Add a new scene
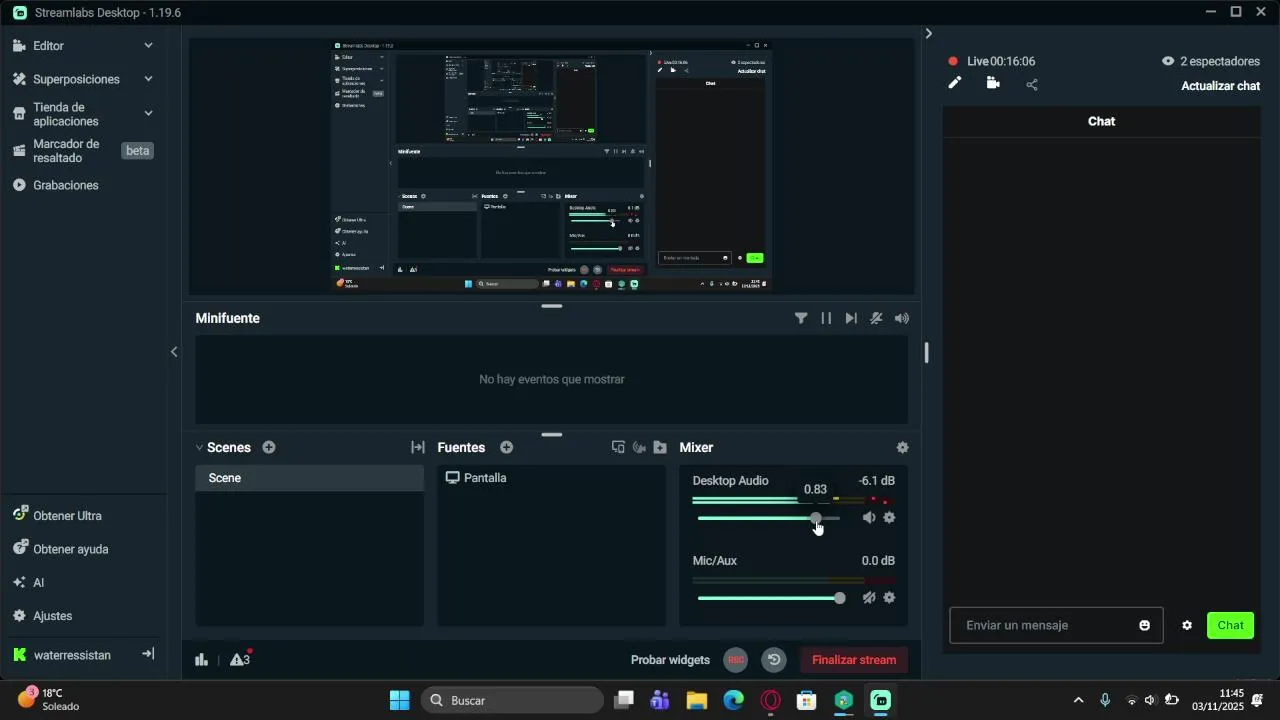This screenshot has height=720, width=1280. 269,447
